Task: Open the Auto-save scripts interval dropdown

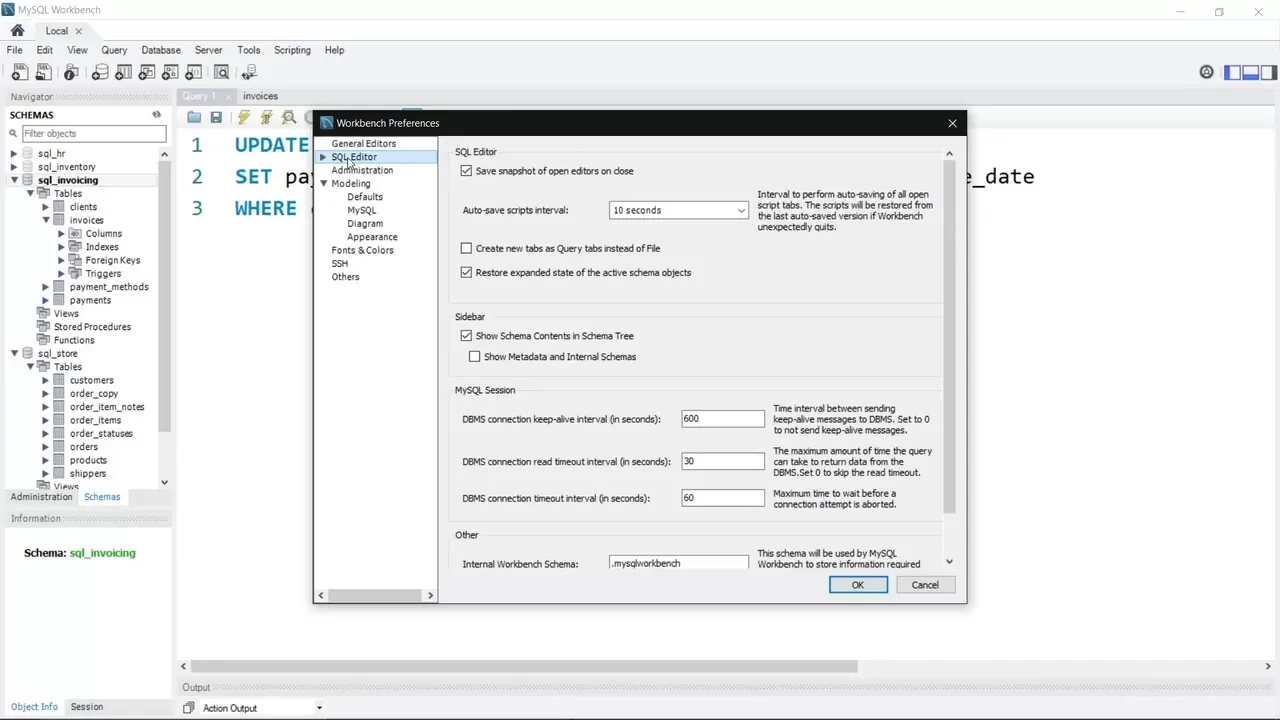Action: (740, 210)
